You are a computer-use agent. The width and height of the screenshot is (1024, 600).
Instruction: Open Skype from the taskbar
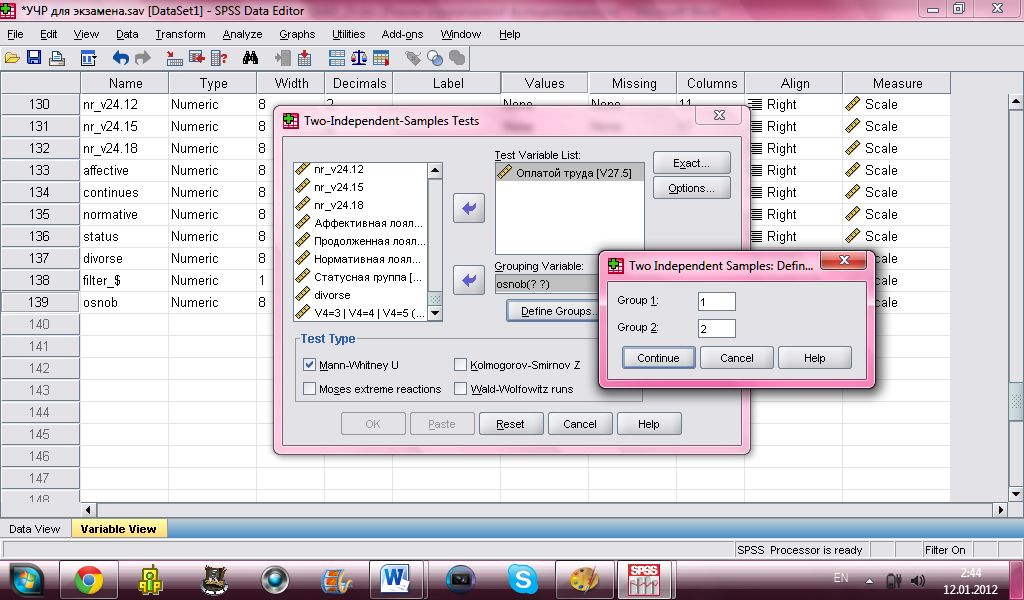click(522, 580)
